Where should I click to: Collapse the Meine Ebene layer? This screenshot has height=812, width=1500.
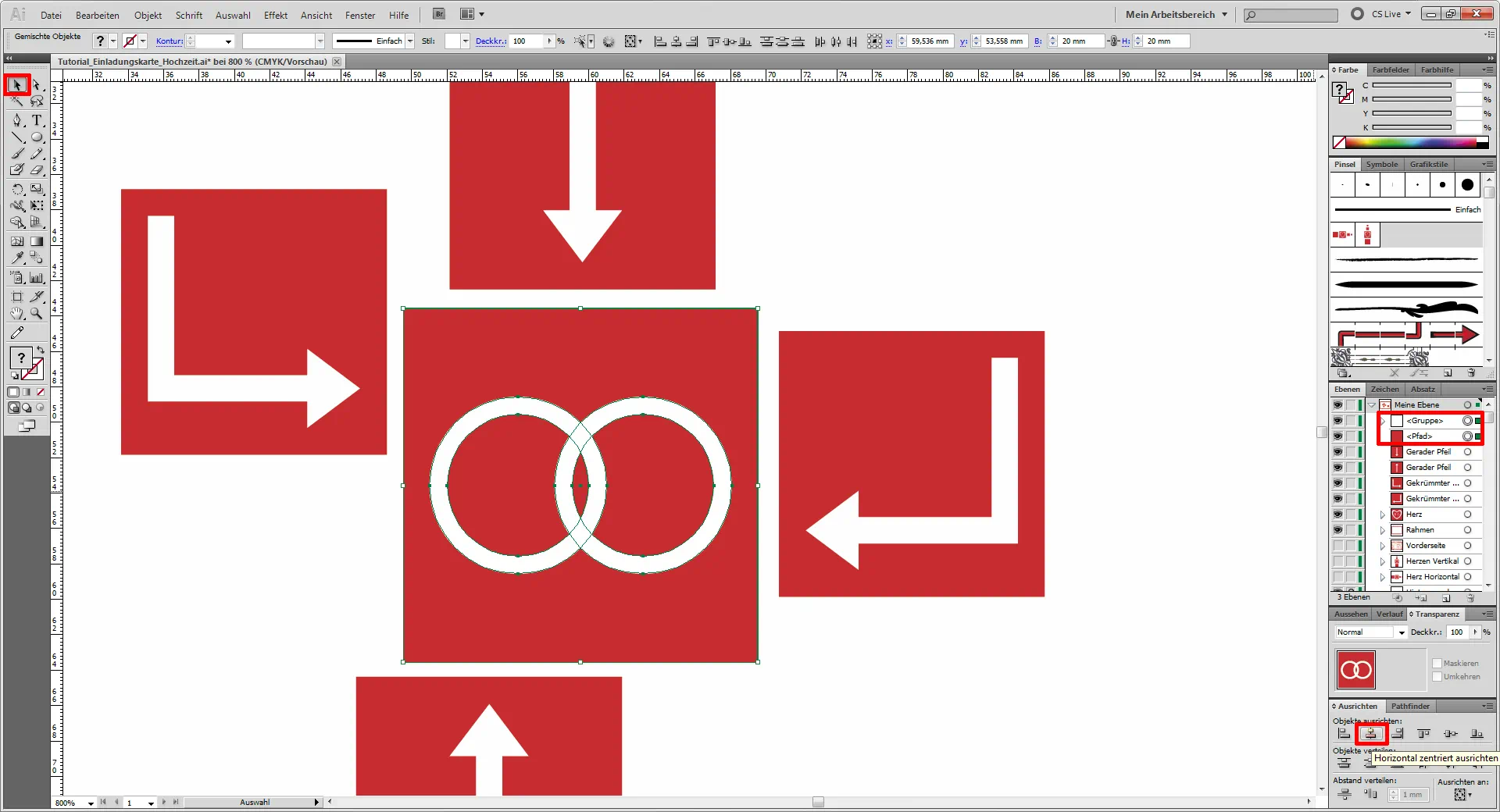coord(1372,405)
